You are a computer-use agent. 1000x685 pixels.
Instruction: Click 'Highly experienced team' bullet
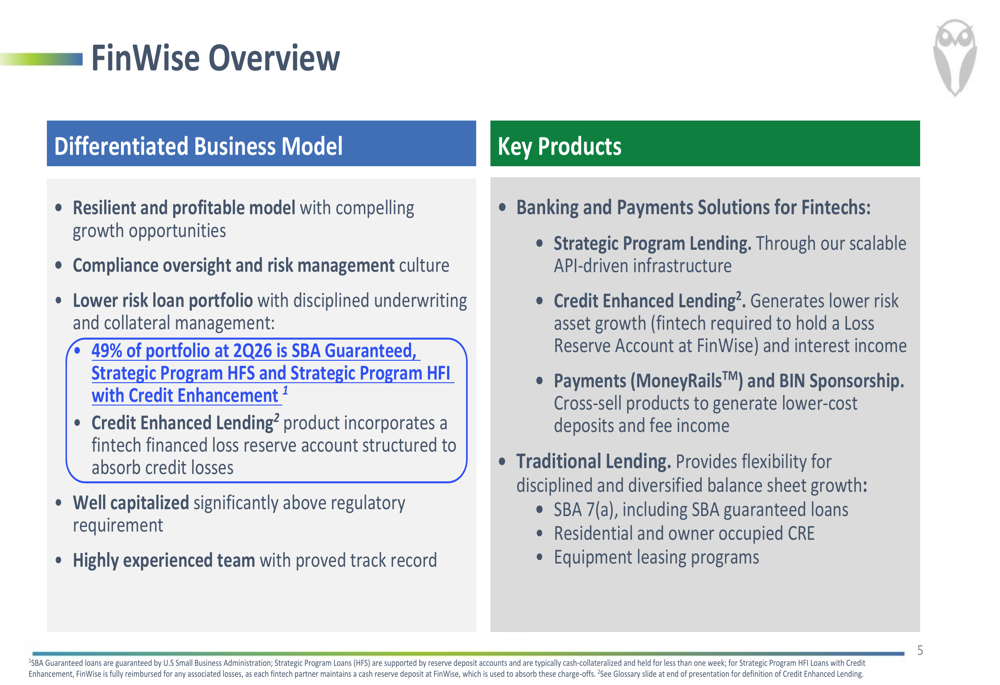[x=254, y=560]
